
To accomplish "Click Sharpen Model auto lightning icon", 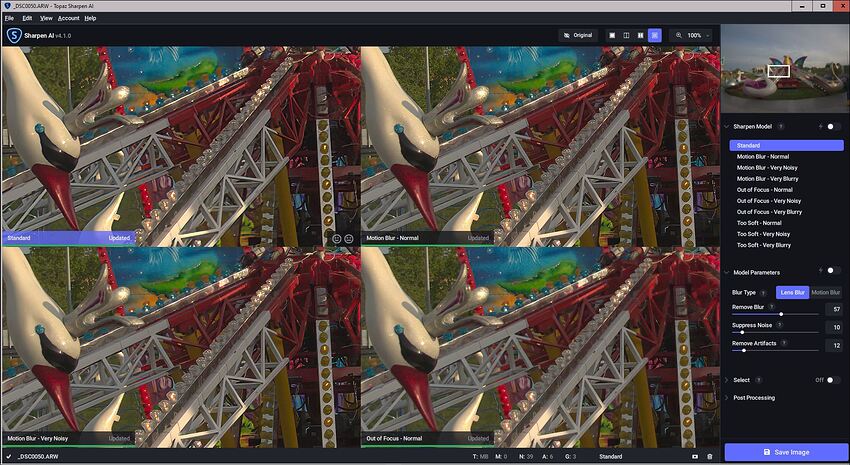I will (x=820, y=126).
